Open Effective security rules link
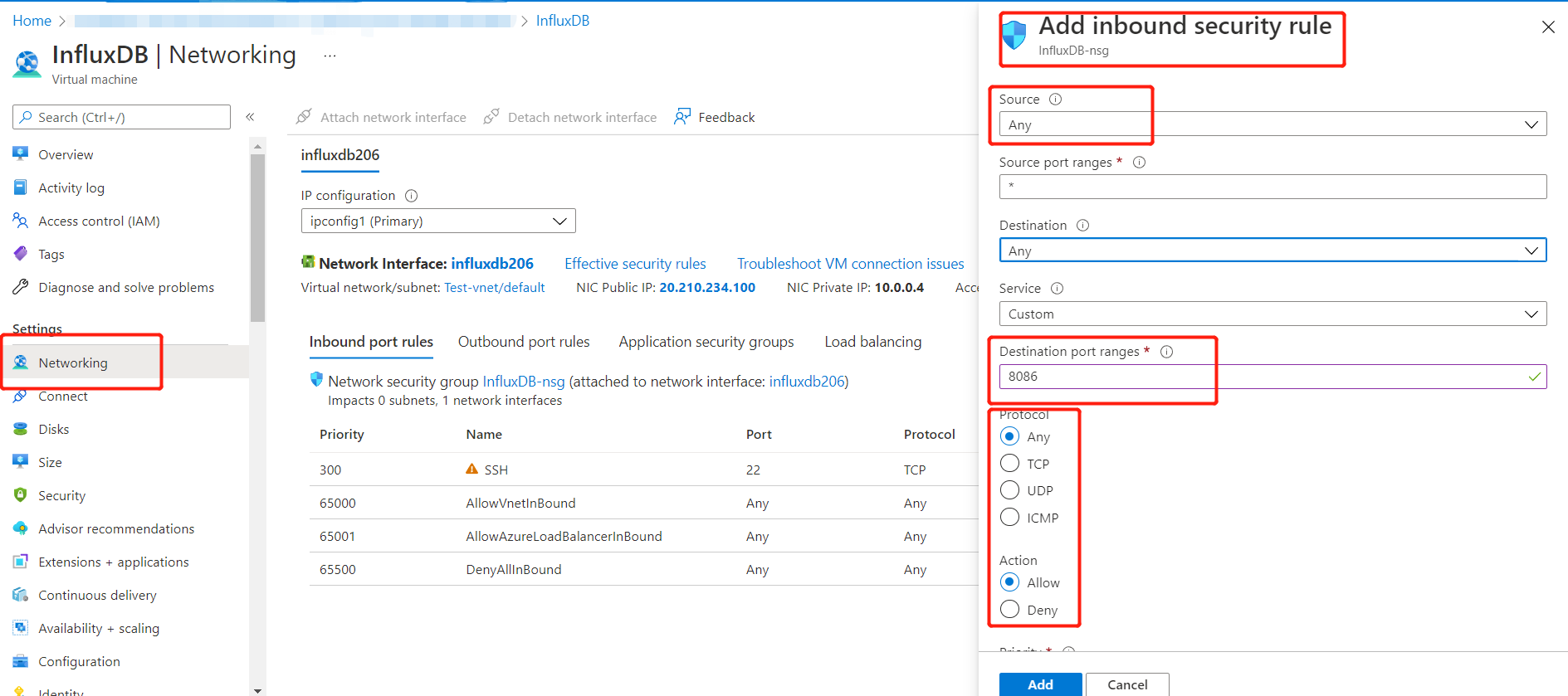This screenshot has width=1568, height=696. coord(635,264)
